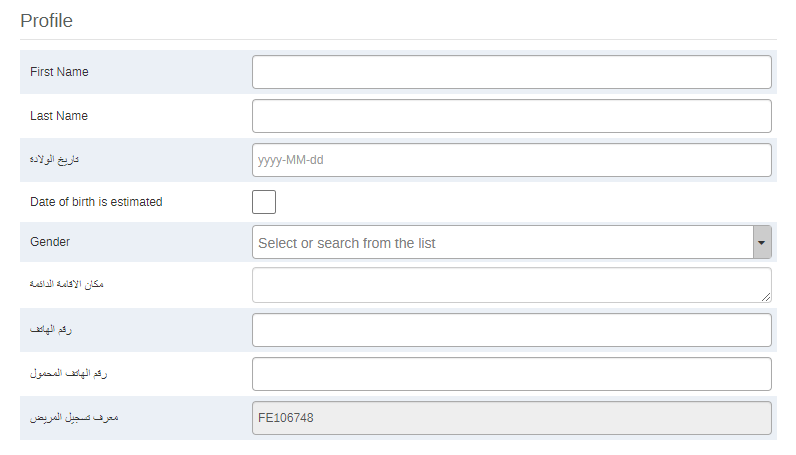Click the Profile section heading

[46, 20]
